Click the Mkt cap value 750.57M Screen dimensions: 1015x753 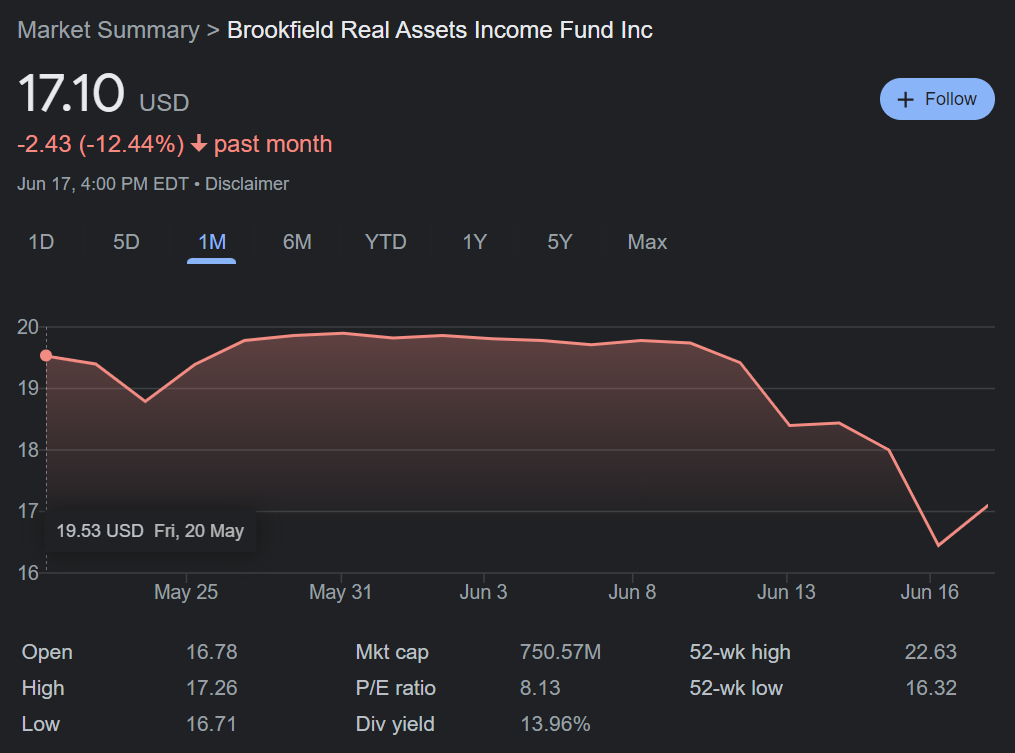click(x=561, y=652)
